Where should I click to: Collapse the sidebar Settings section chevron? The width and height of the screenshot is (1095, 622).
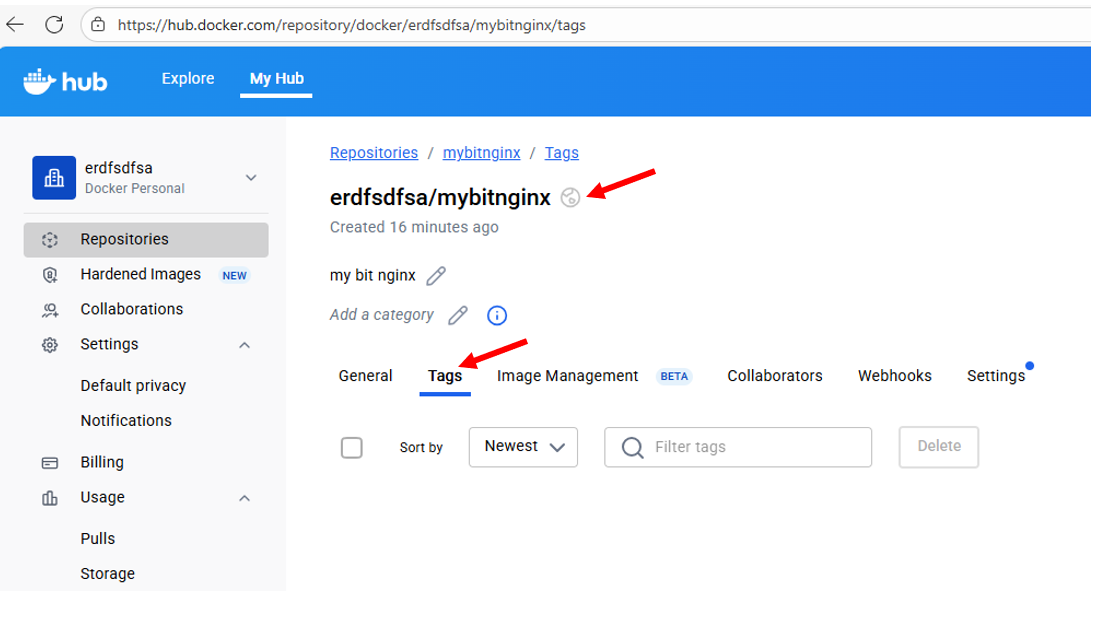[x=244, y=345]
